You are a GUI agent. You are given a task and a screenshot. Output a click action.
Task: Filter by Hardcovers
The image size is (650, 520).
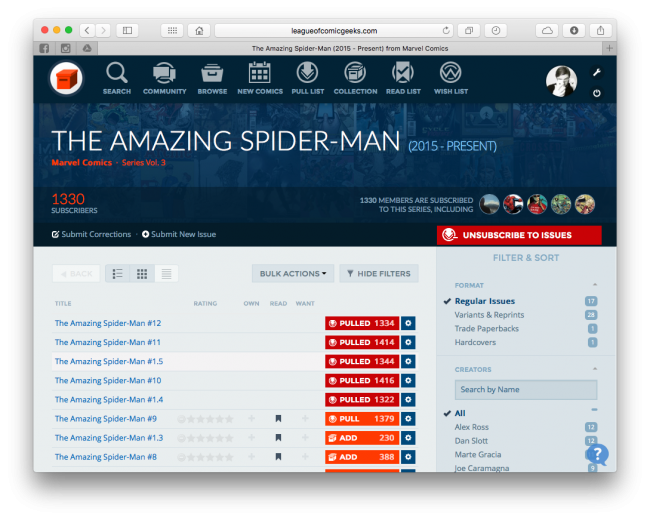click(475, 342)
